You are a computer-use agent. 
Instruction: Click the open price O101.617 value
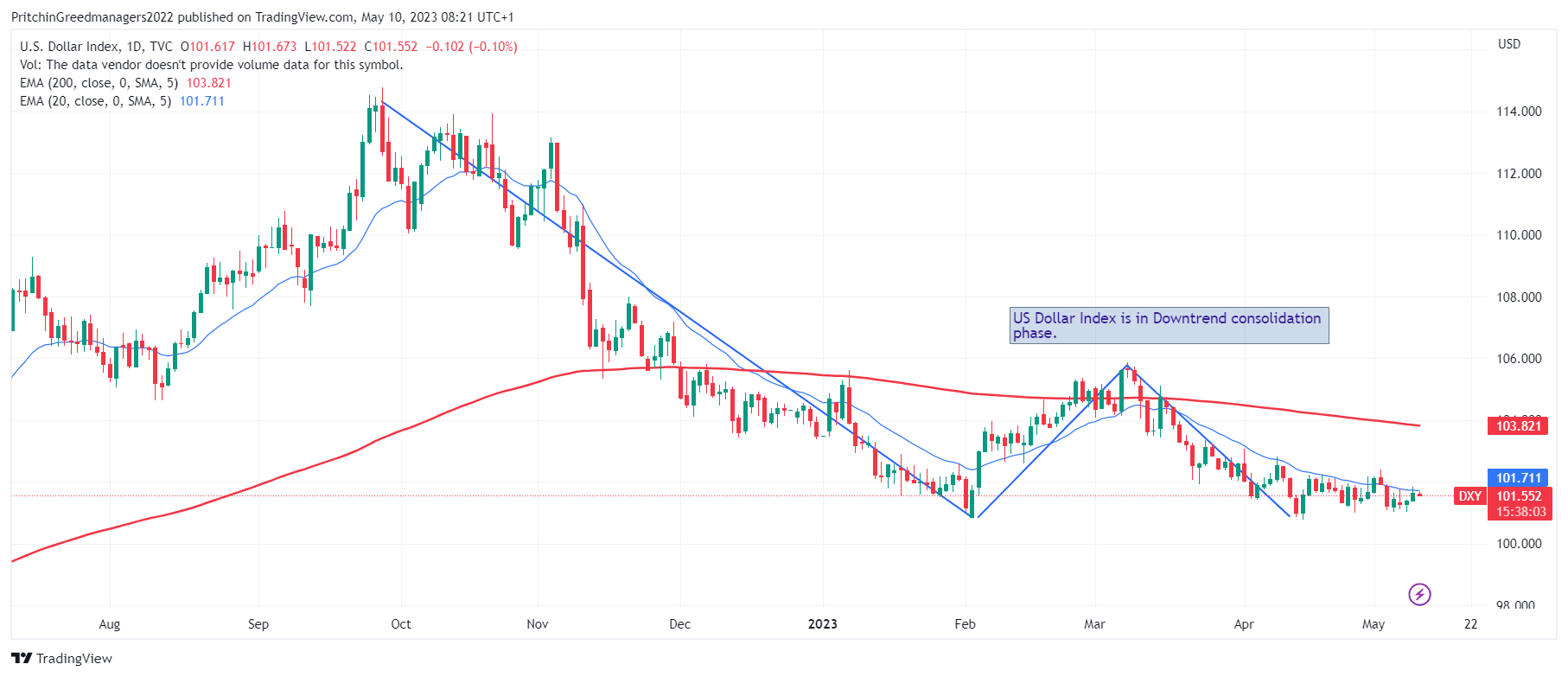[207, 47]
